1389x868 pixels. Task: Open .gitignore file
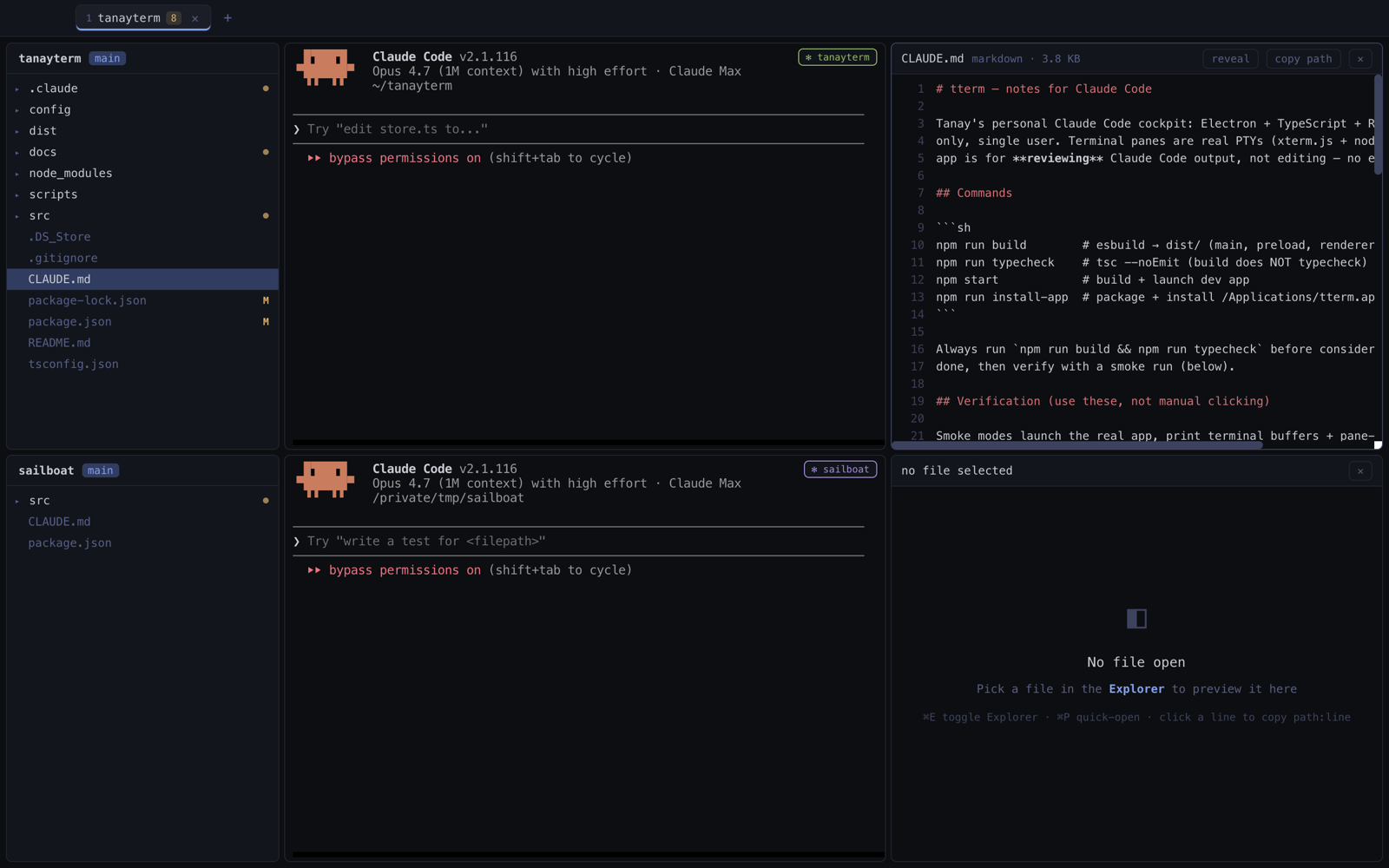pos(142,258)
